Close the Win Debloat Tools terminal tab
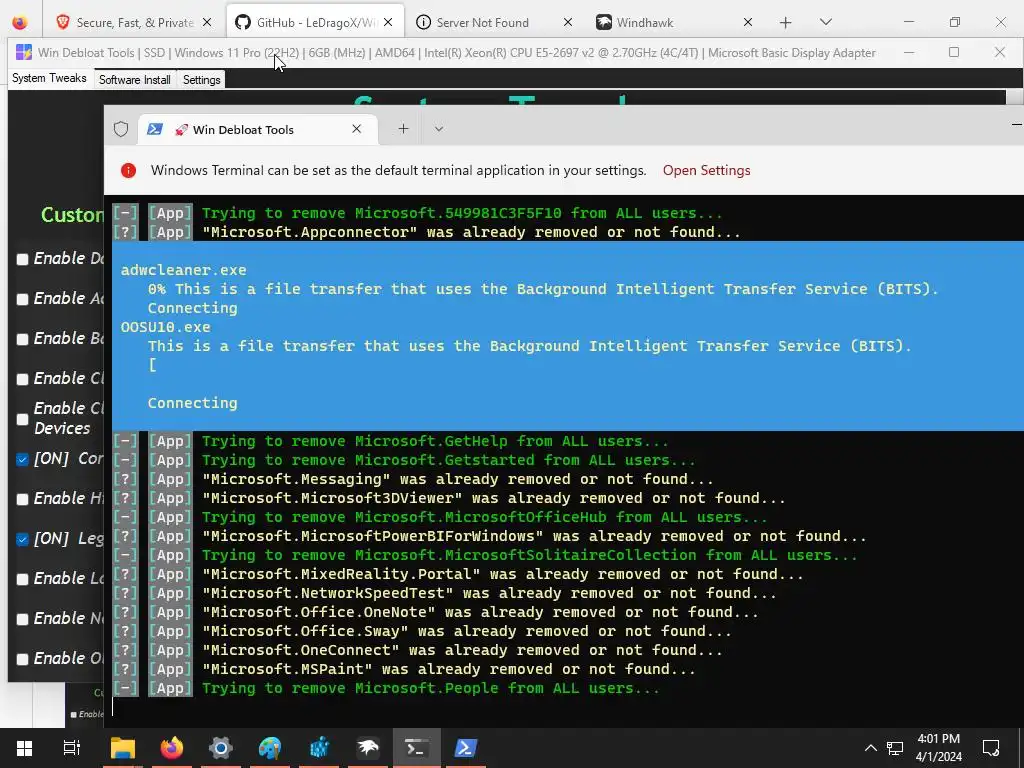Screen dimensions: 1024x768 (x=357, y=129)
